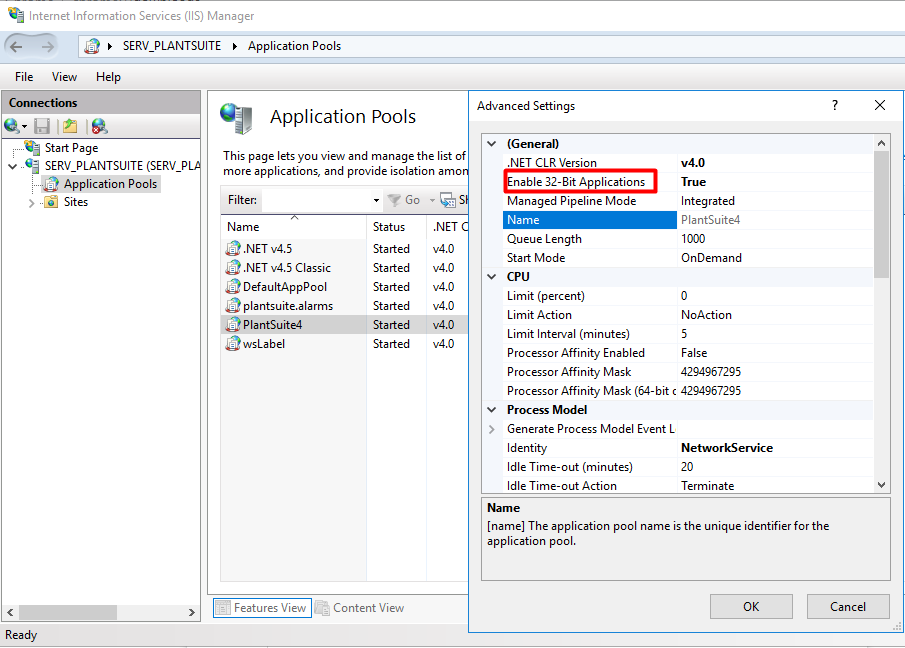This screenshot has height=648, width=905.
Task: Click OK in Advanced Settings
Action: (751, 606)
